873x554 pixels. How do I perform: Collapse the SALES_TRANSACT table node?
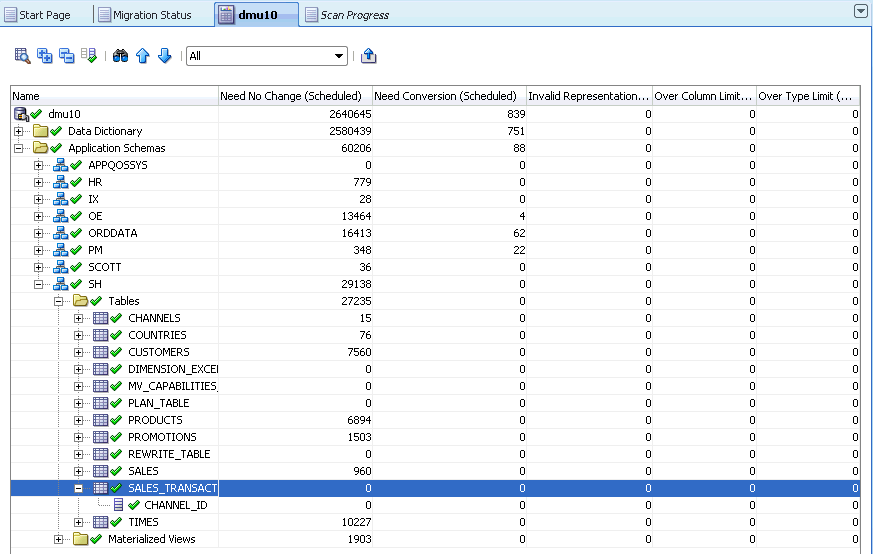coord(79,488)
